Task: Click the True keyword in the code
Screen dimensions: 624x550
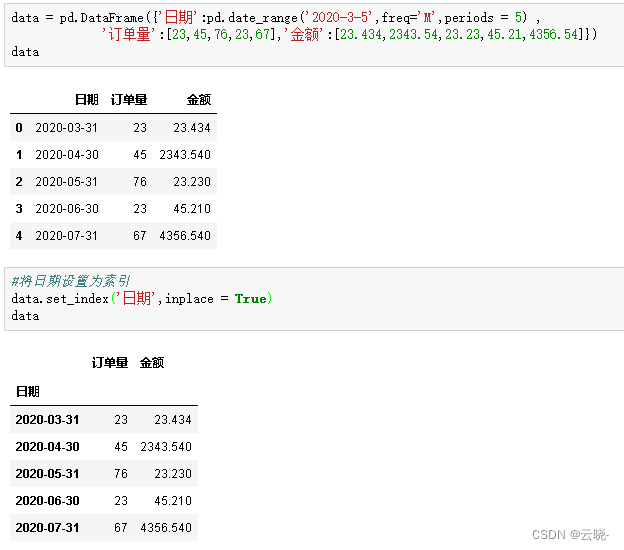Action: pos(251,298)
